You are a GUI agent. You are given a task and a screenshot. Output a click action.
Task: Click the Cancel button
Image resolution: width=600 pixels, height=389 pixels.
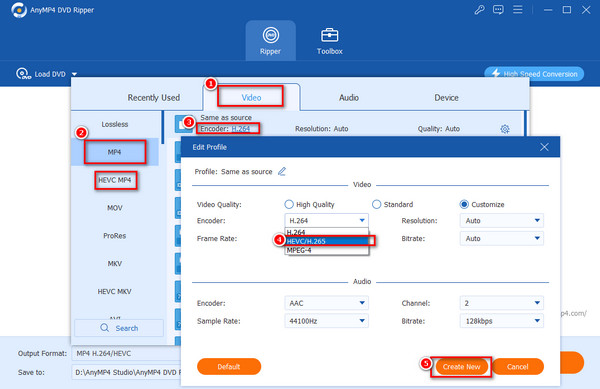(517, 367)
